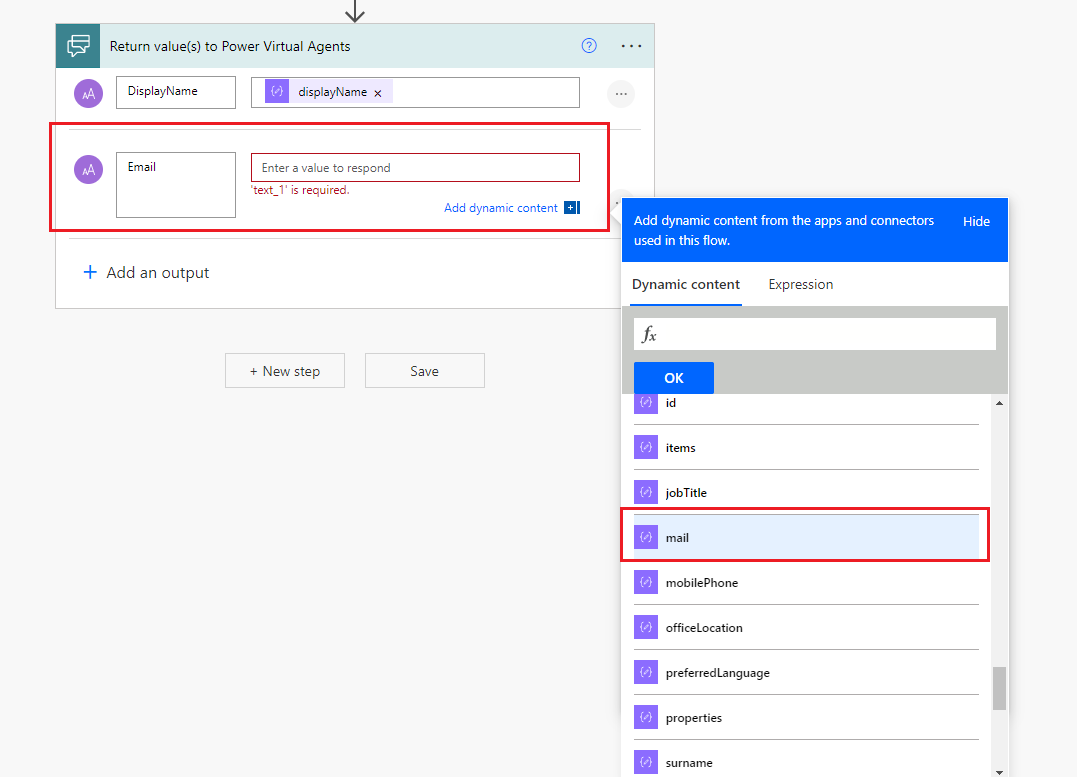Viewport: 1077px width, 777px height.
Task: Save the flow
Action: pos(424,371)
